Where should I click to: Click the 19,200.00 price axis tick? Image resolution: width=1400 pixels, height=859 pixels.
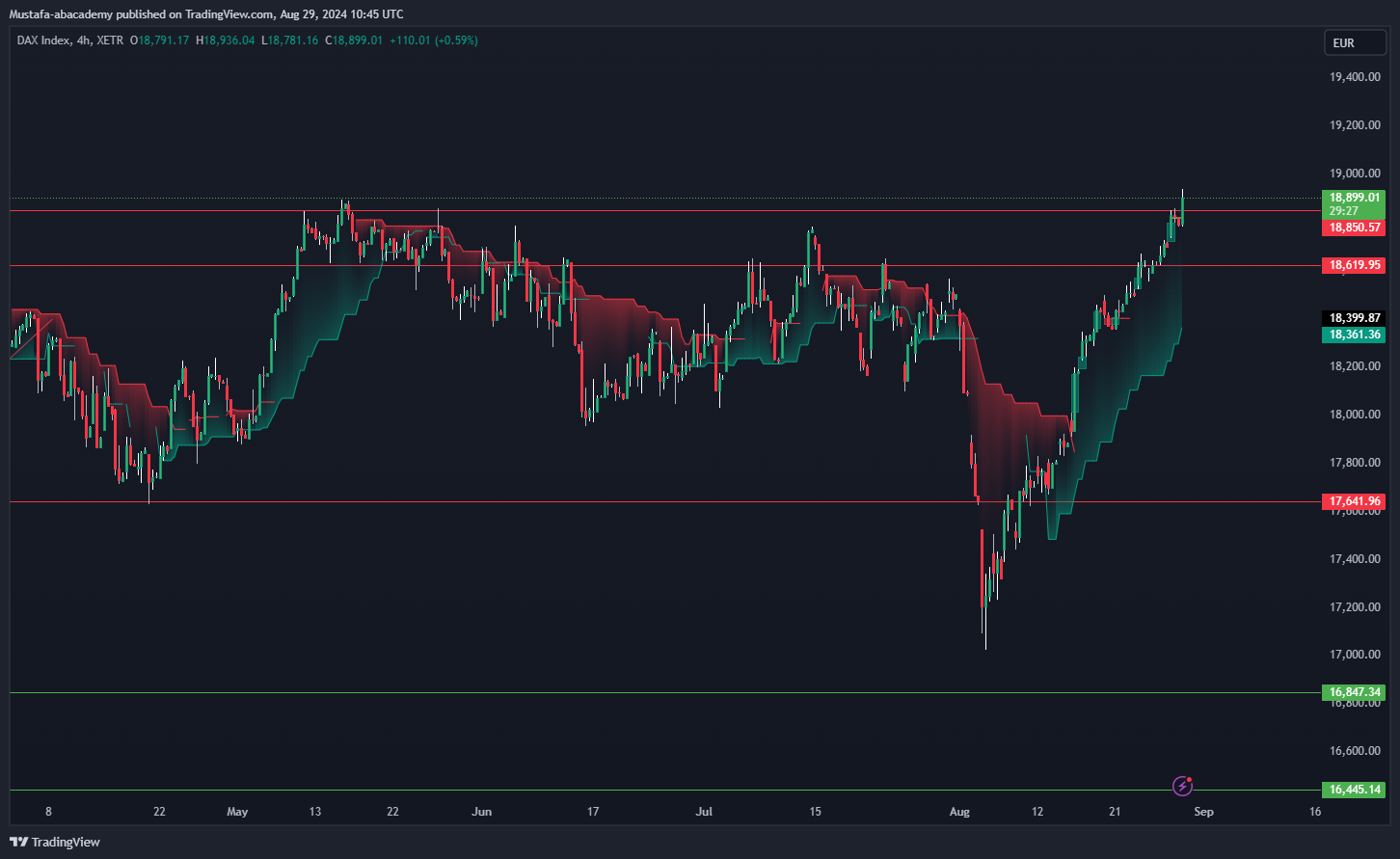(1356, 125)
